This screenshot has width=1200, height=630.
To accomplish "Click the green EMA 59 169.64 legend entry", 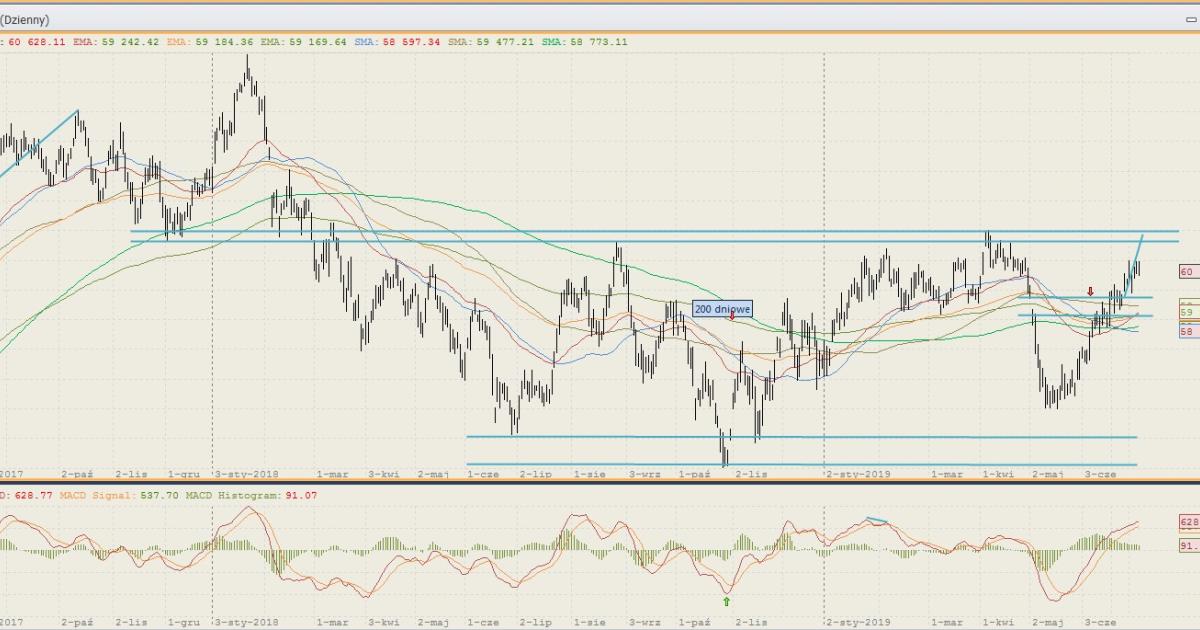I will click(x=304, y=42).
